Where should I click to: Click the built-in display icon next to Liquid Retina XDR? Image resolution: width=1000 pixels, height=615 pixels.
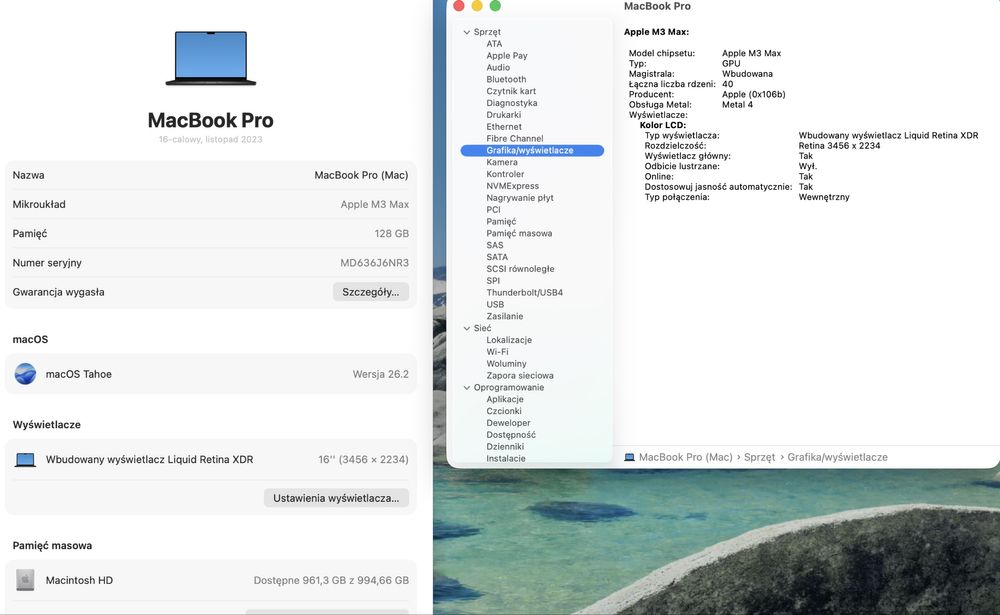click(26, 459)
